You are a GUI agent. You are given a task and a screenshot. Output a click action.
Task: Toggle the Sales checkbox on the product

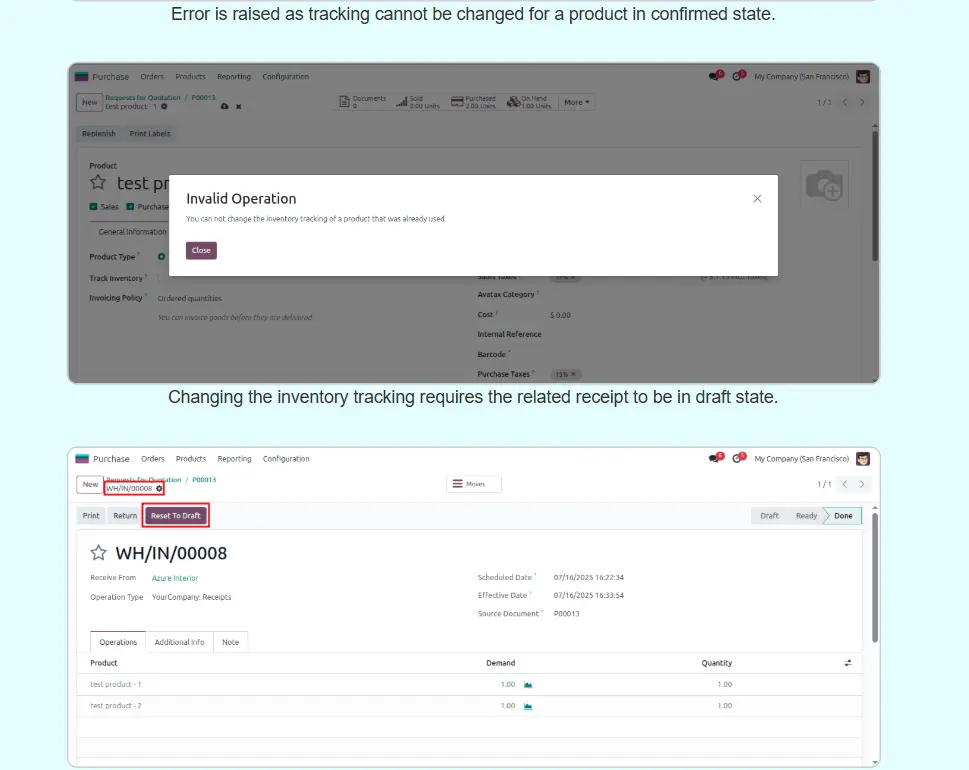click(94, 207)
